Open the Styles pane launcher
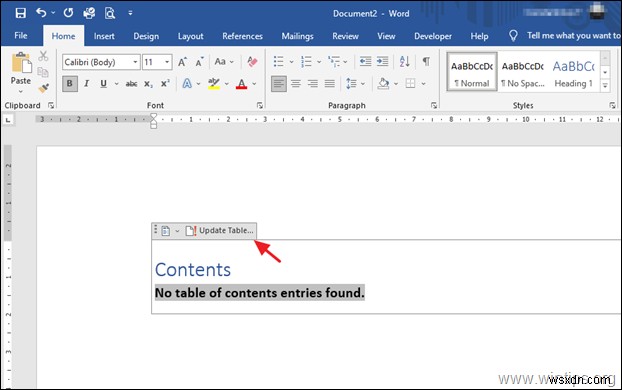The image size is (622, 390). [612, 105]
